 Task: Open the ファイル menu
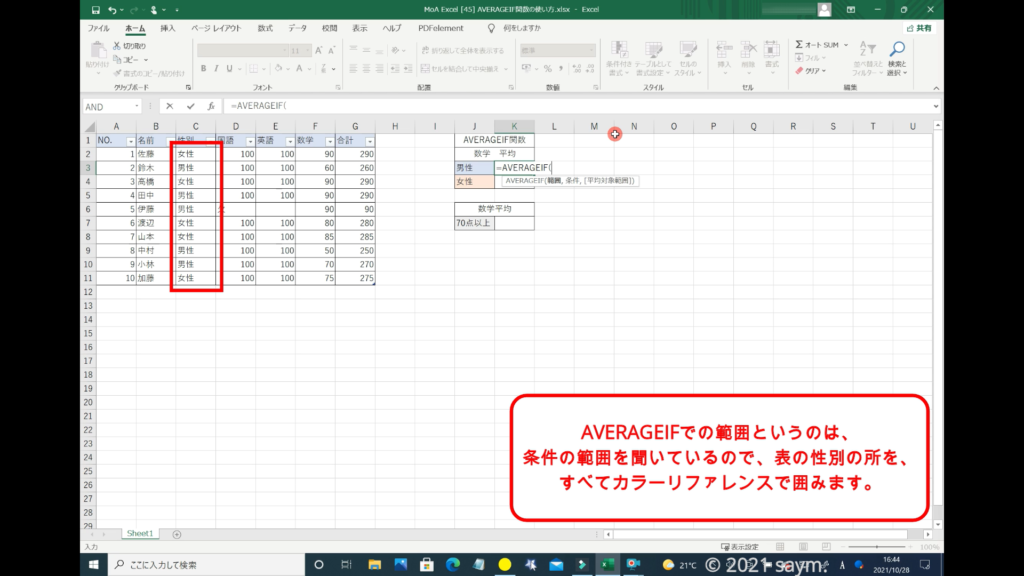pyautogui.click(x=98, y=28)
